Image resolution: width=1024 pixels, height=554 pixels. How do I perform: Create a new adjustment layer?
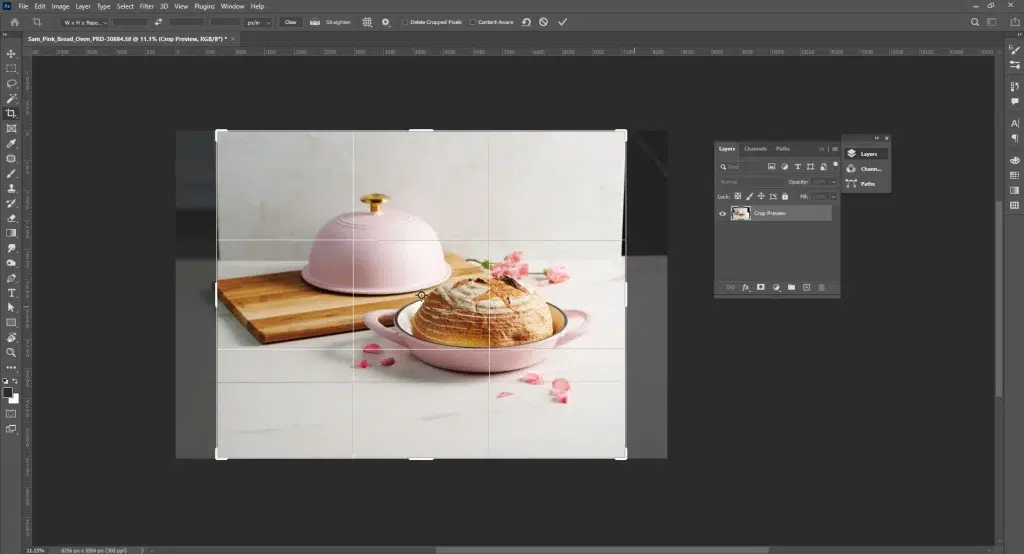[x=776, y=287]
